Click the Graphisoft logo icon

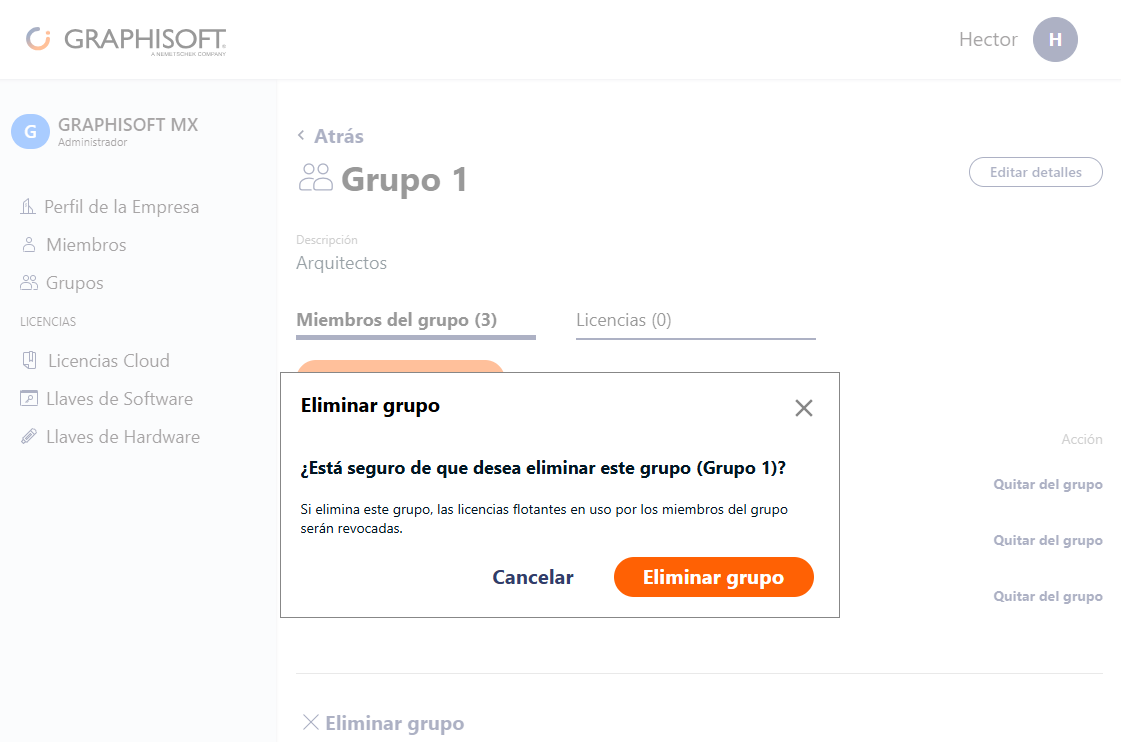tap(39, 39)
